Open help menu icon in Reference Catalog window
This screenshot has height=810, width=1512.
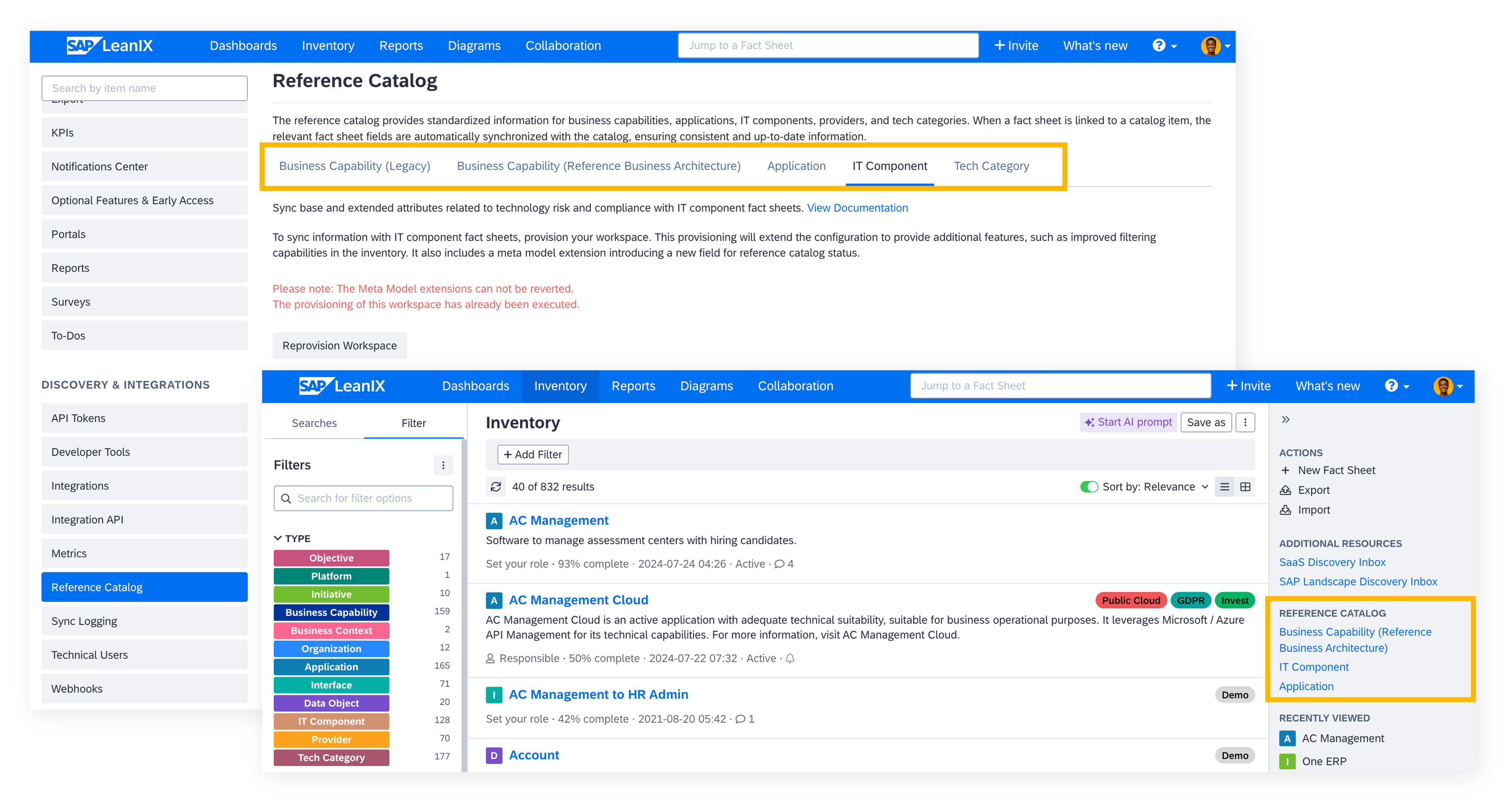(1159, 45)
